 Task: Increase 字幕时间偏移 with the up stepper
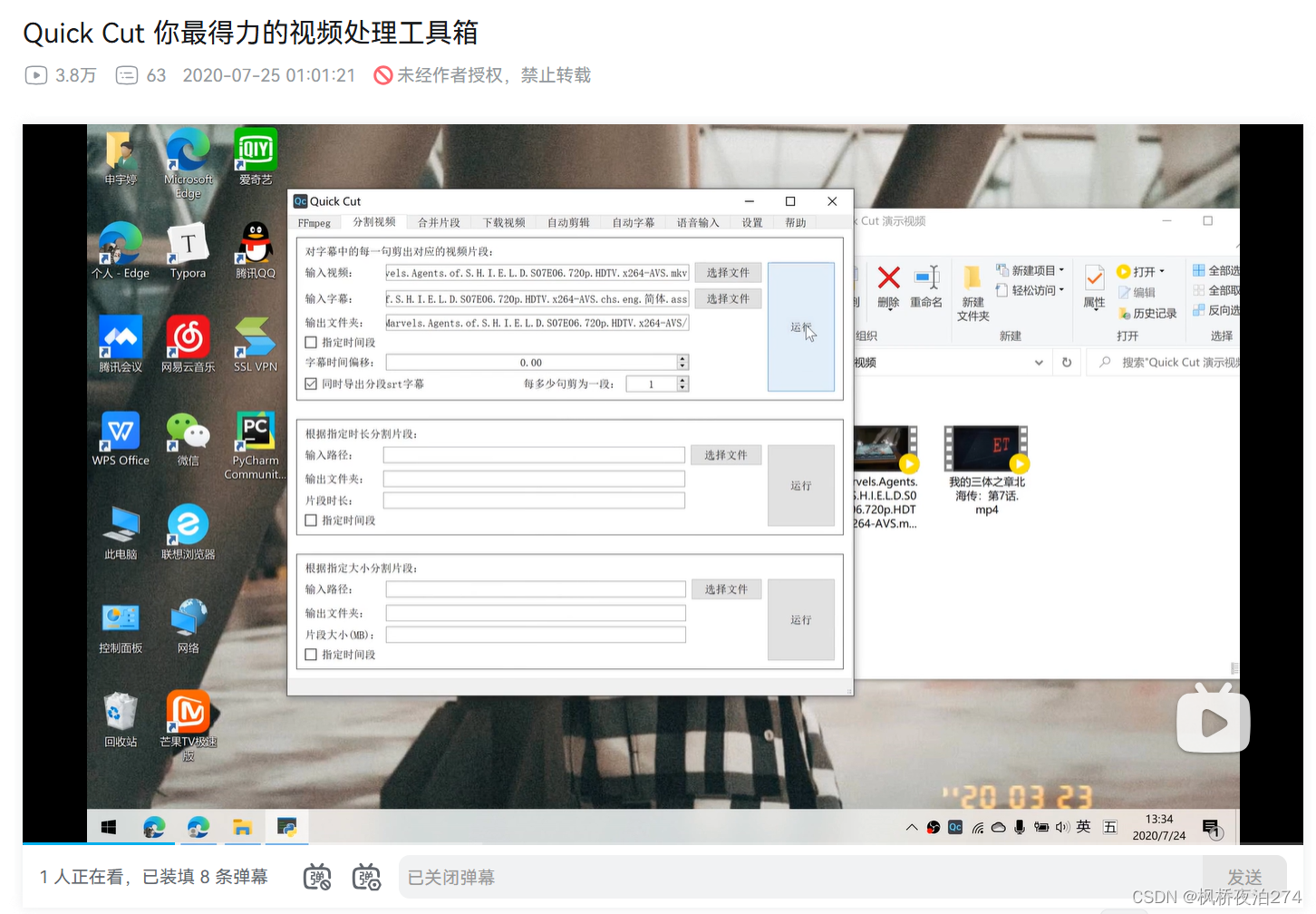point(682,357)
